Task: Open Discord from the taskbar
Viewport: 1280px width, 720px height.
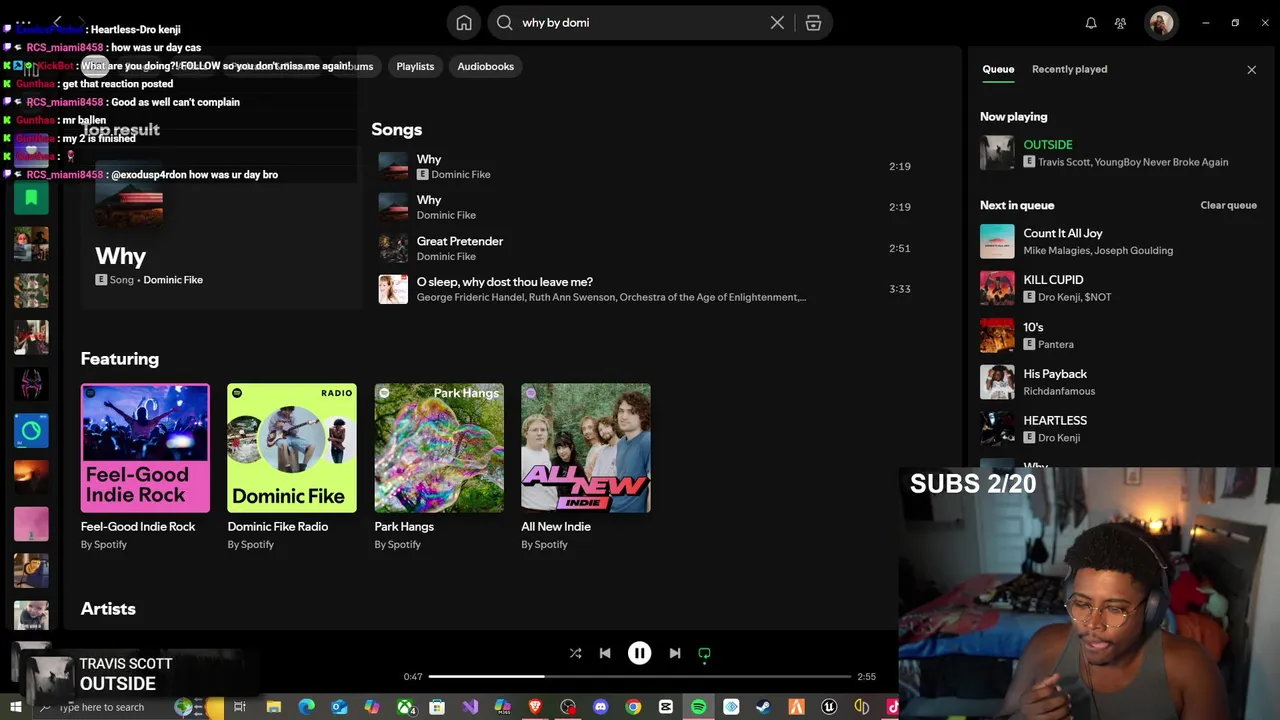Action: [600, 707]
